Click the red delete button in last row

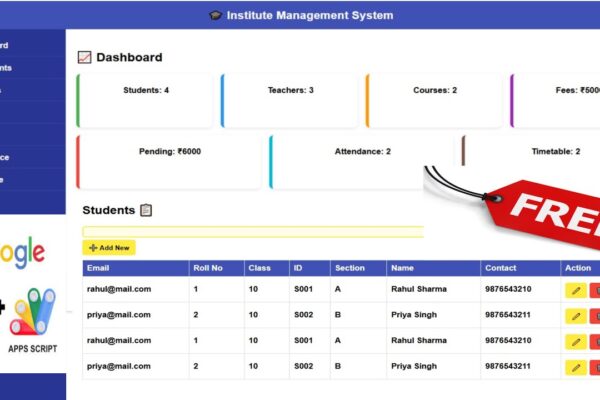(595, 368)
